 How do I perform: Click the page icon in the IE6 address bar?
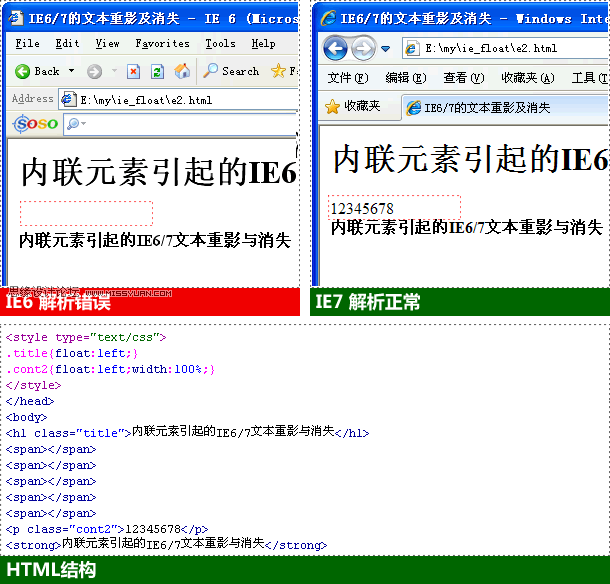(x=68, y=100)
